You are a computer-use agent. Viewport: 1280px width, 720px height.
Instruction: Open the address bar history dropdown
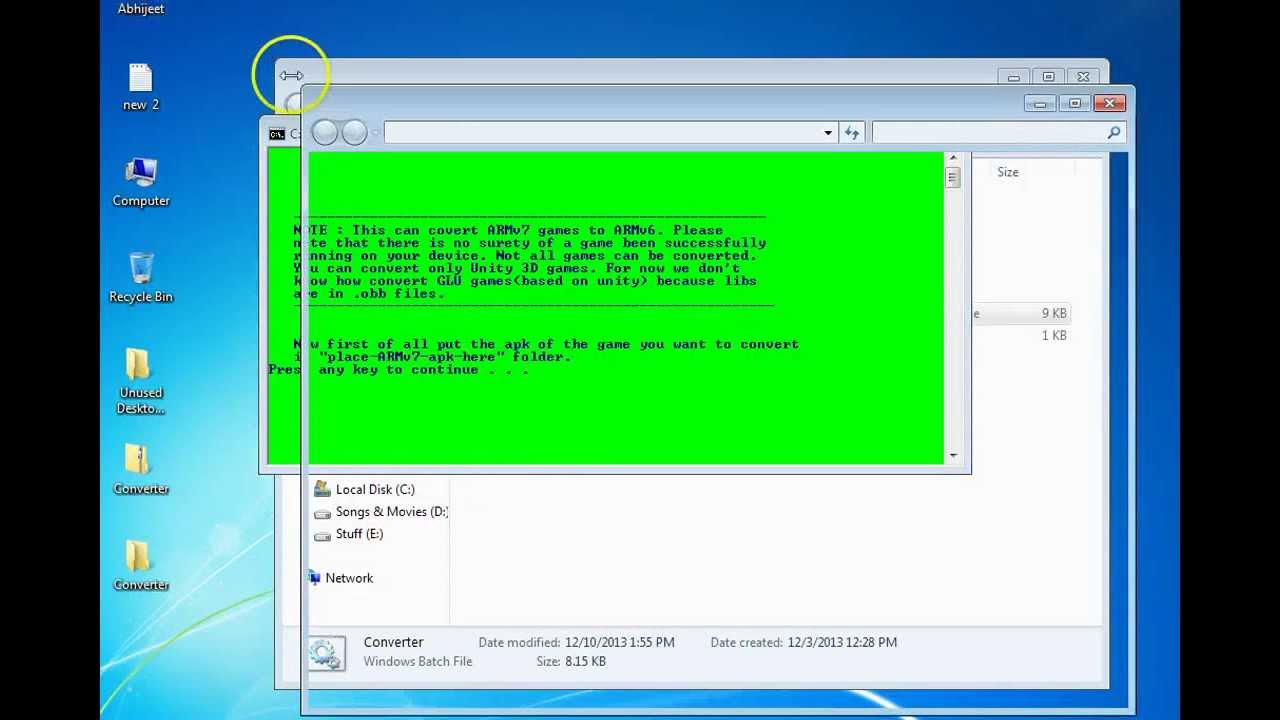click(x=828, y=132)
